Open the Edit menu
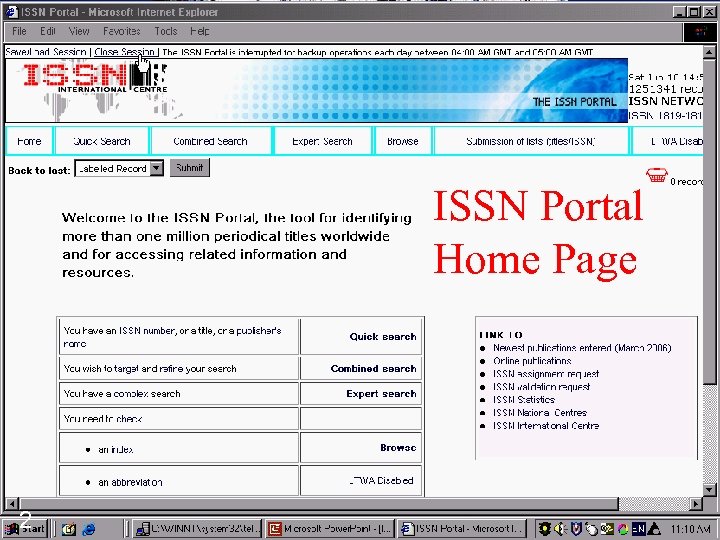 tap(48, 31)
